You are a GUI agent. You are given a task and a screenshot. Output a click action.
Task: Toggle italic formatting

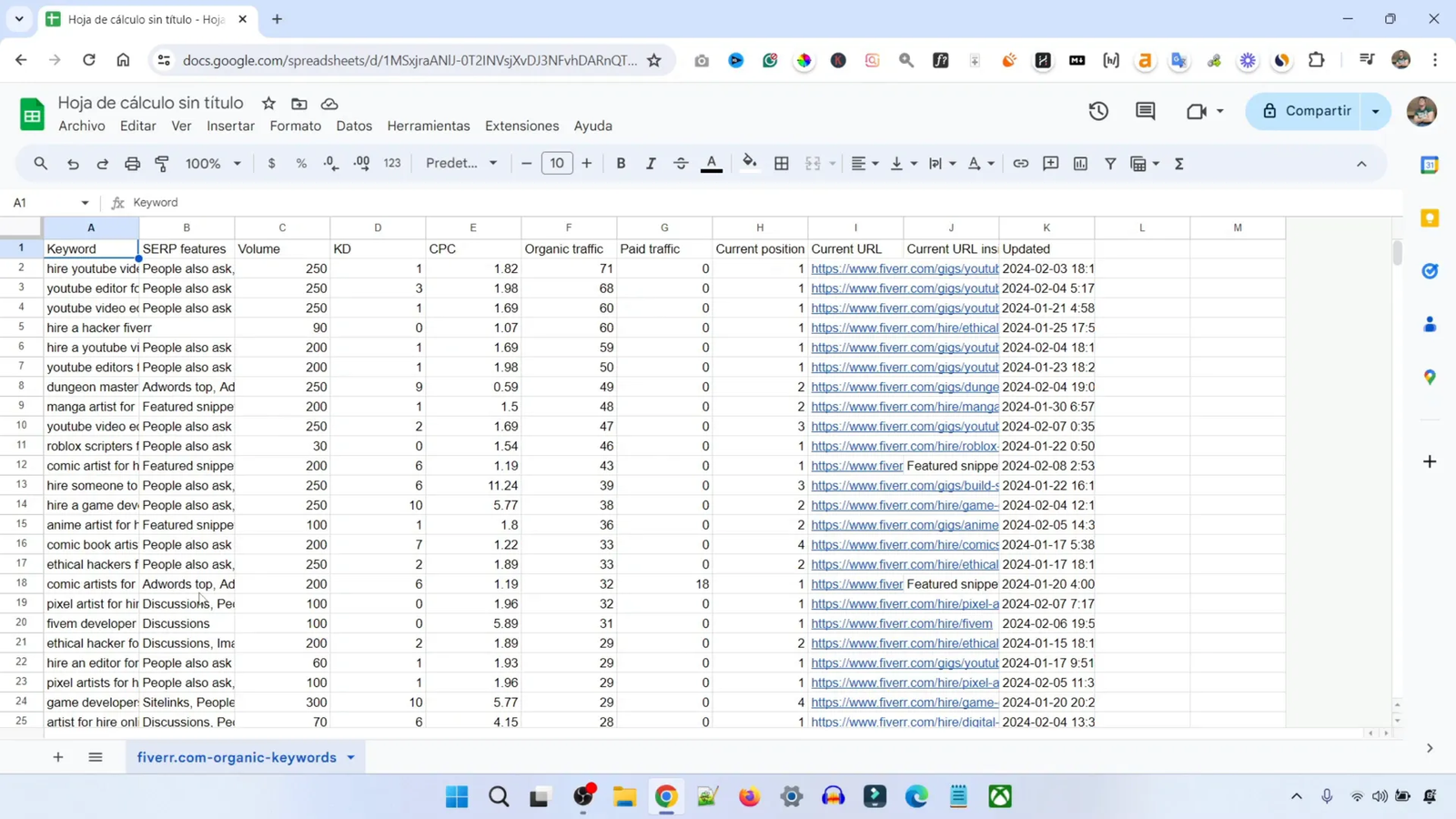[x=651, y=164]
